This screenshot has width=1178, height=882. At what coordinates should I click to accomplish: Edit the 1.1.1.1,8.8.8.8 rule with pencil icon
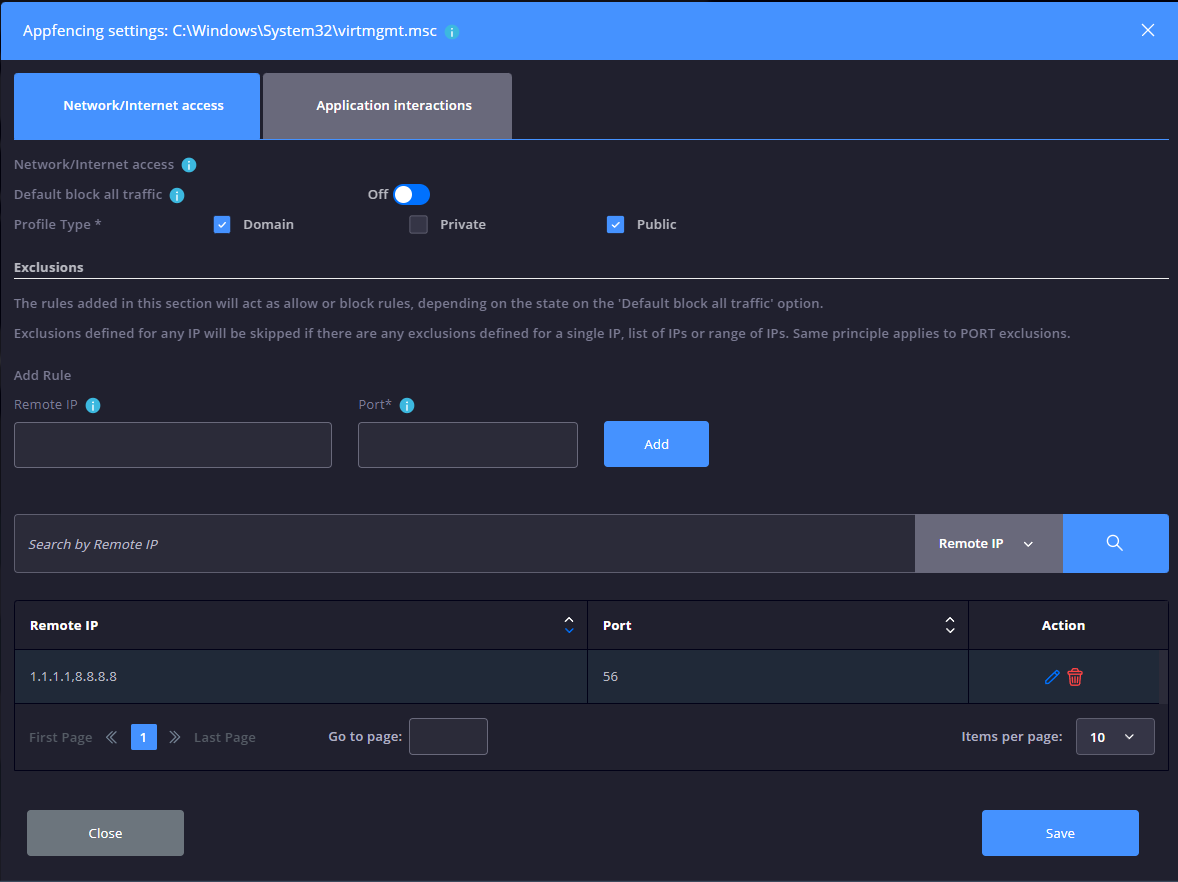coord(1052,677)
